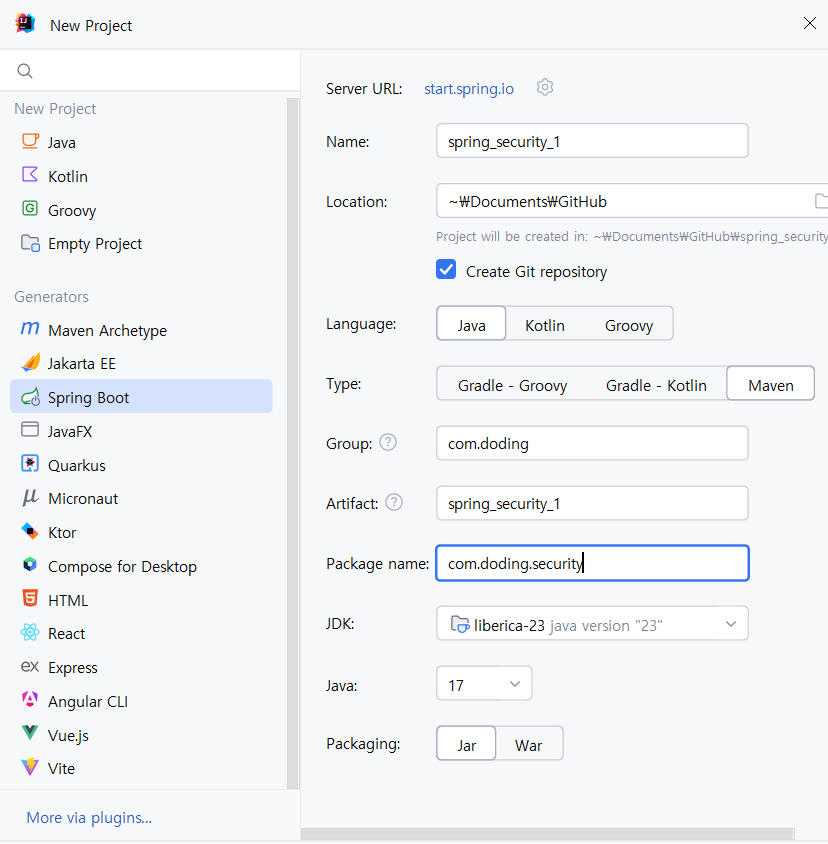The width and height of the screenshot is (828, 844).
Task: Focus the project type search field
Action: [150, 71]
